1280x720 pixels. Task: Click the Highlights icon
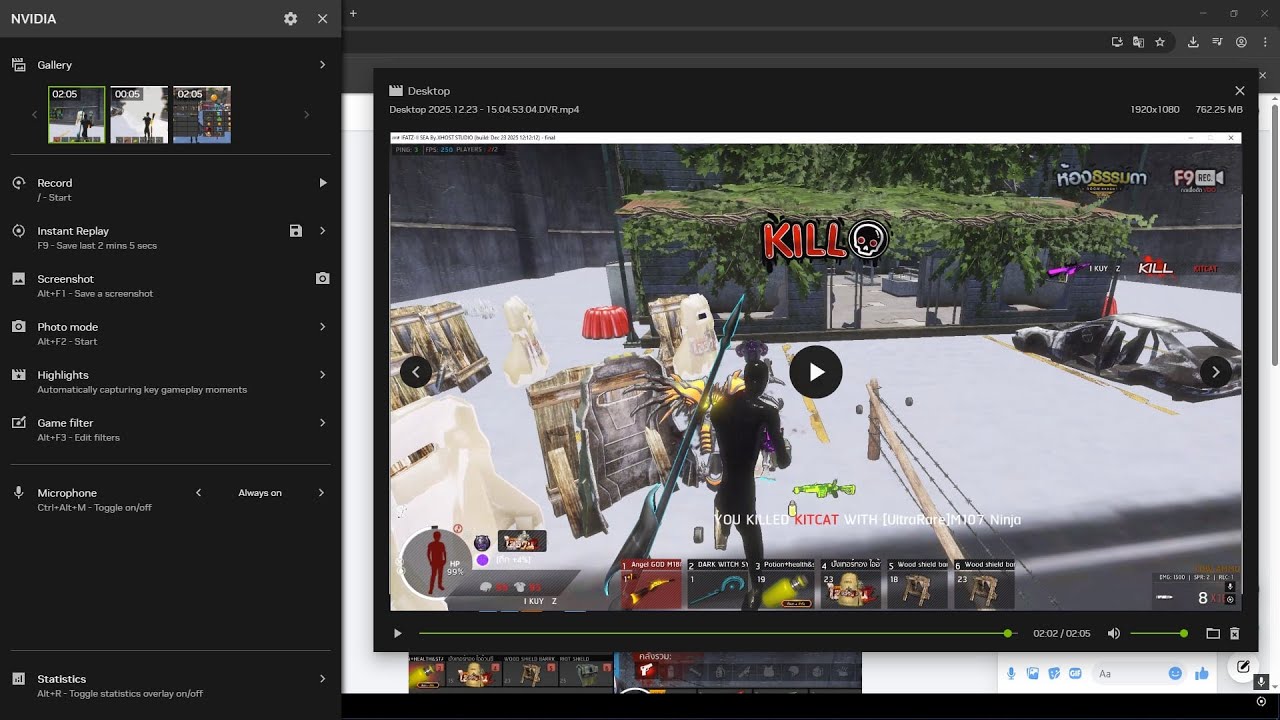coord(18,375)
